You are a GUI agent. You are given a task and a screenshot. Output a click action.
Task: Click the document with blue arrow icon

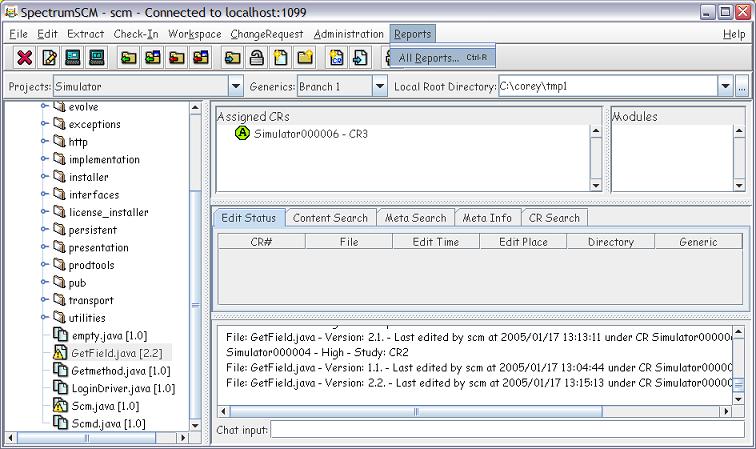tap(360, 58)
